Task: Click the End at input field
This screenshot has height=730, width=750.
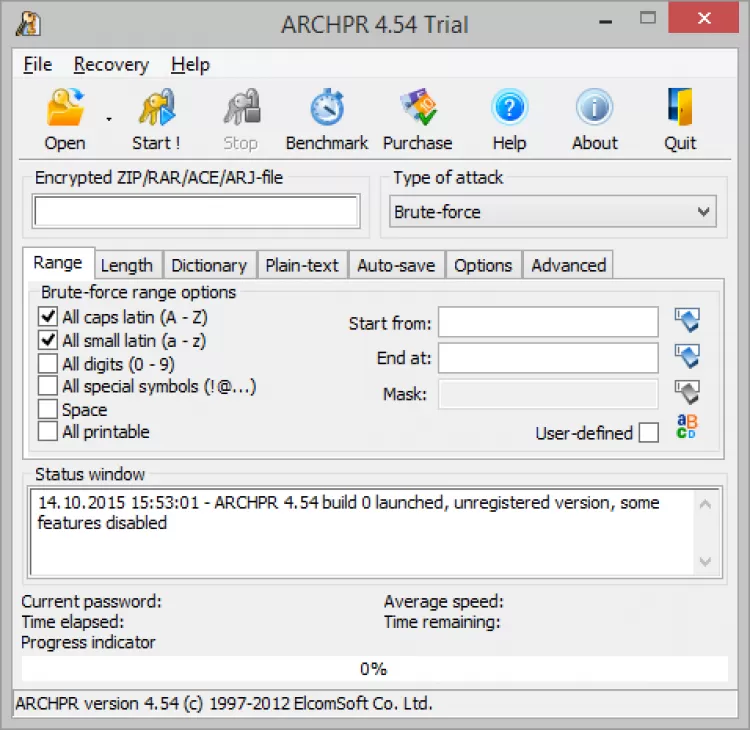Action: 548,357
